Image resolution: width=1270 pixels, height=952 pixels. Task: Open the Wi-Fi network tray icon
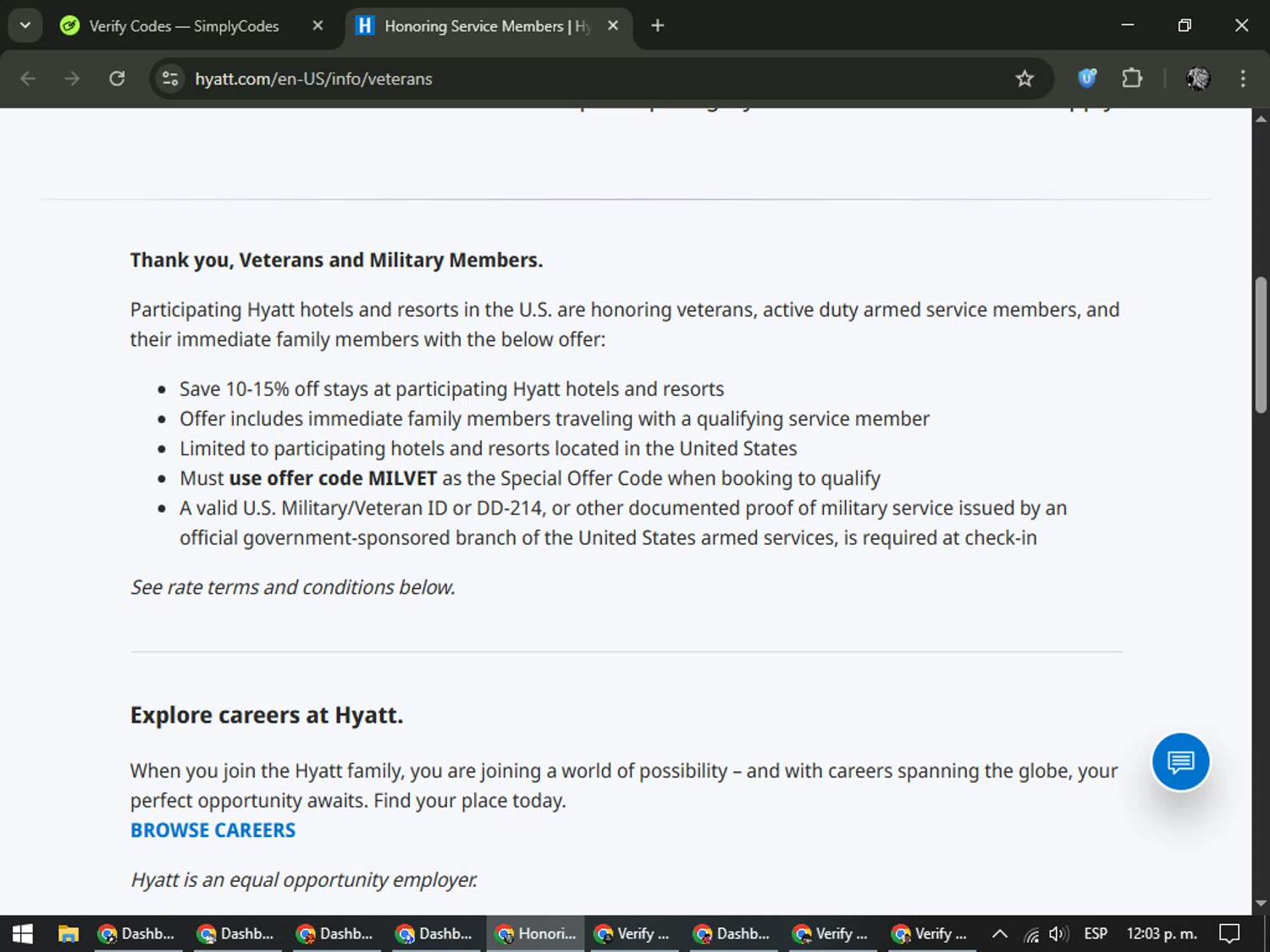[x=1031, y=934]
